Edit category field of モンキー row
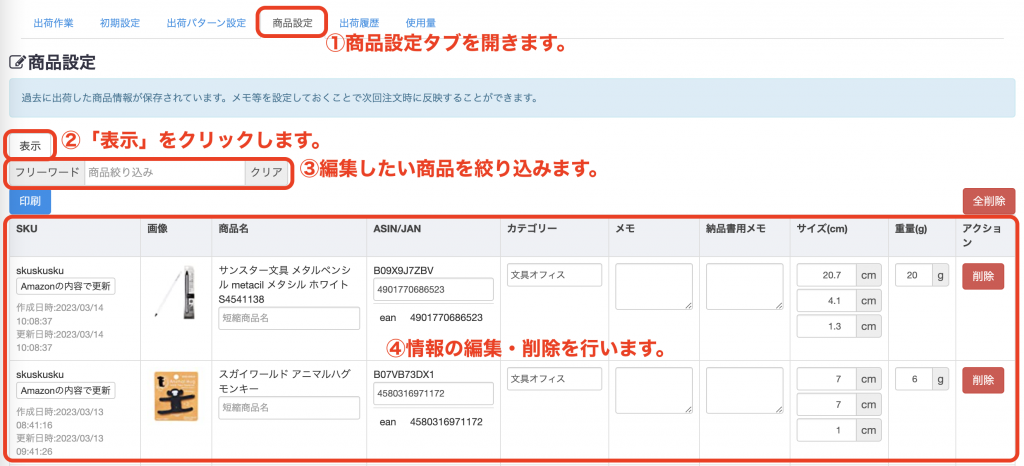This screenshot has height=466, width=1024. [554, 379]
